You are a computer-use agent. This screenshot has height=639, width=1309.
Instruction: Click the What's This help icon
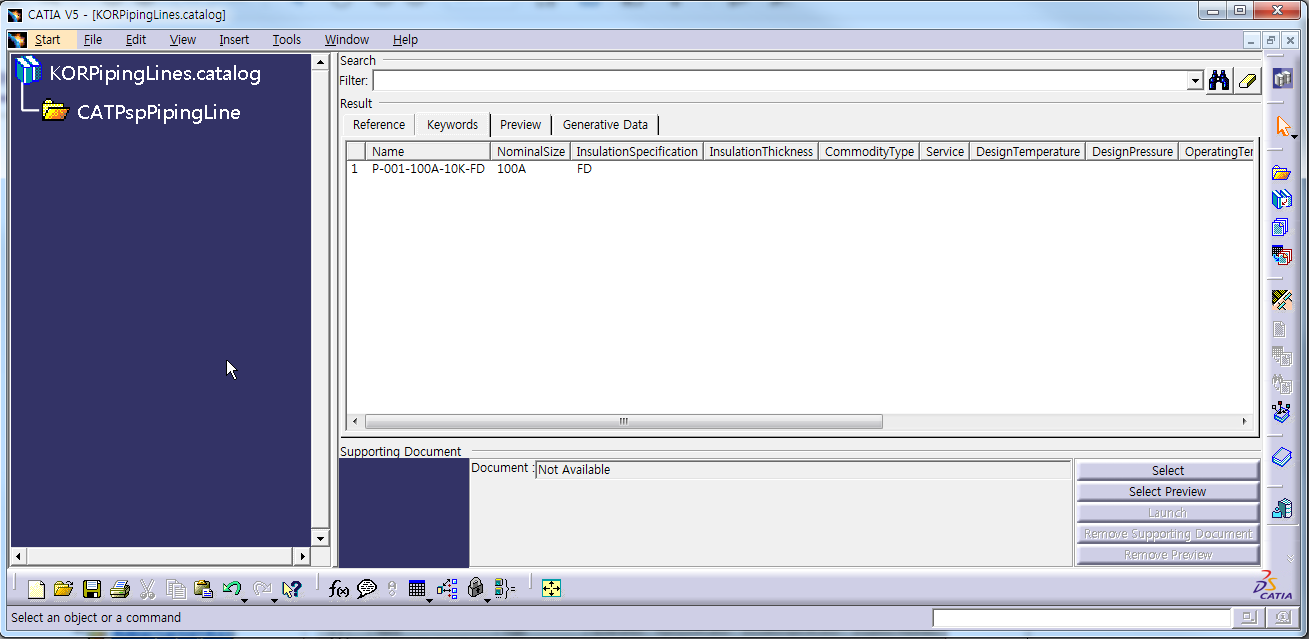click(291, 589)
